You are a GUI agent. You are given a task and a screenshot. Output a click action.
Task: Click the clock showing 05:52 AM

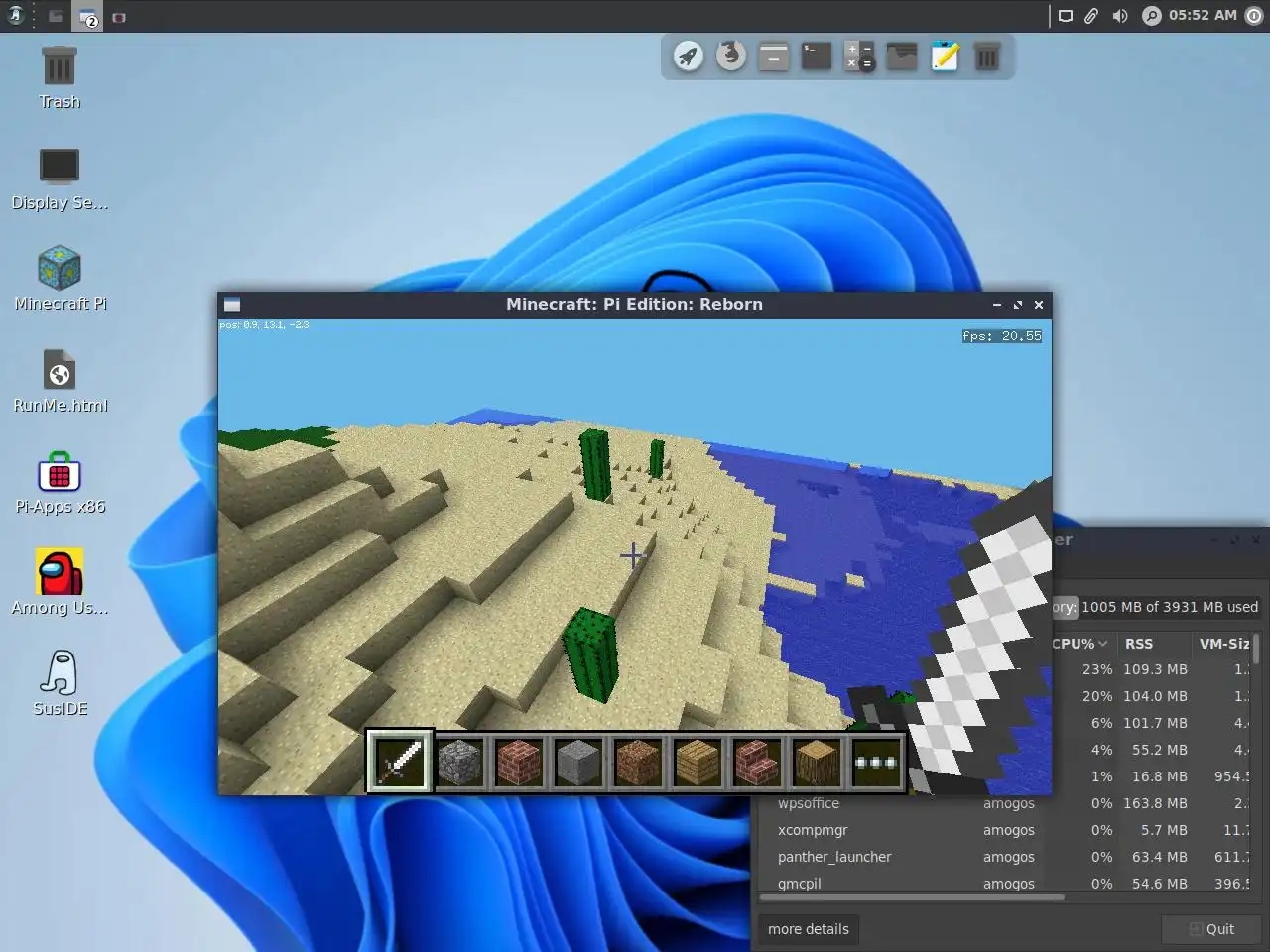[1203, 15]
